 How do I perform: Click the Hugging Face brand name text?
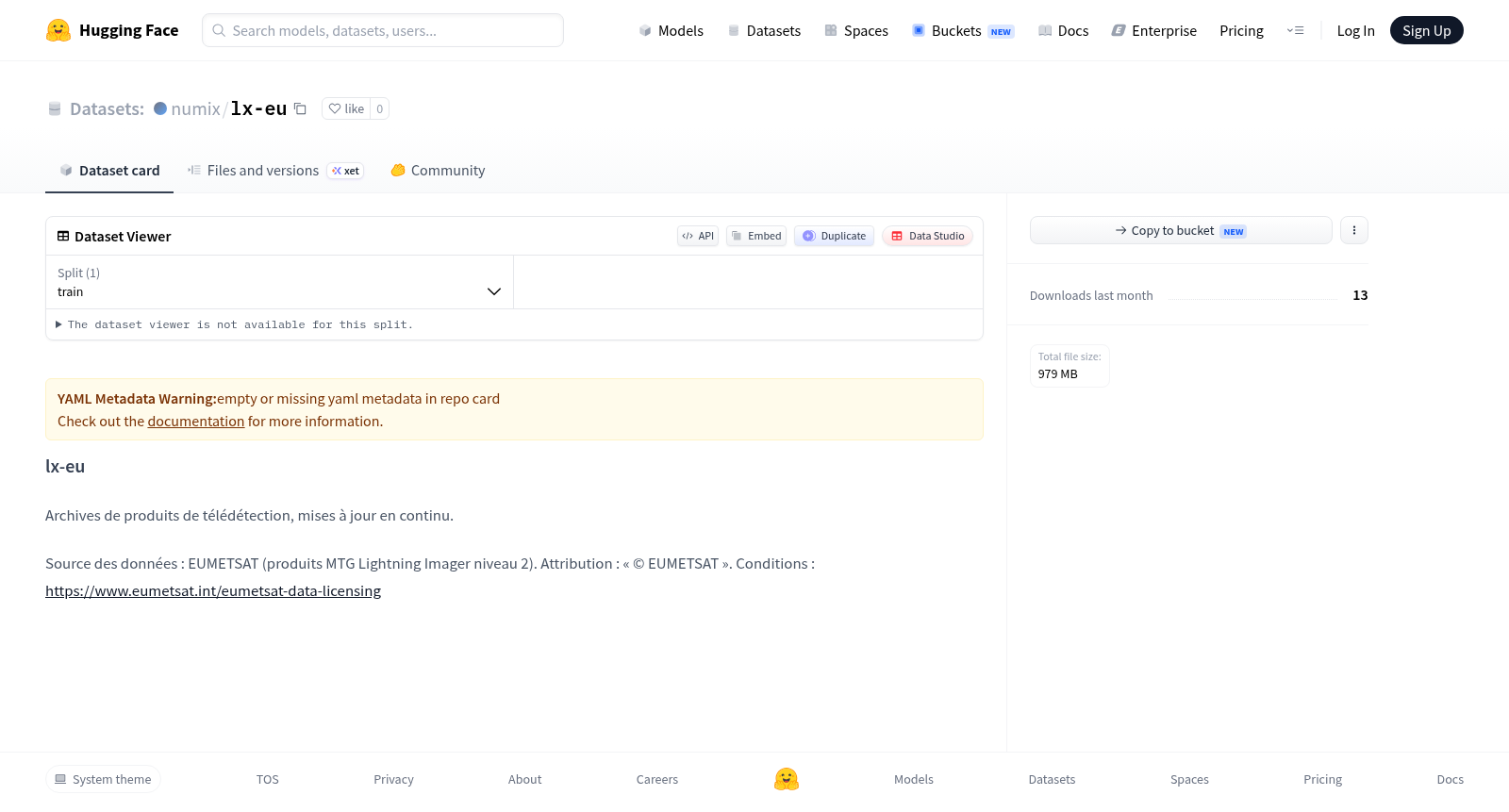128,30
